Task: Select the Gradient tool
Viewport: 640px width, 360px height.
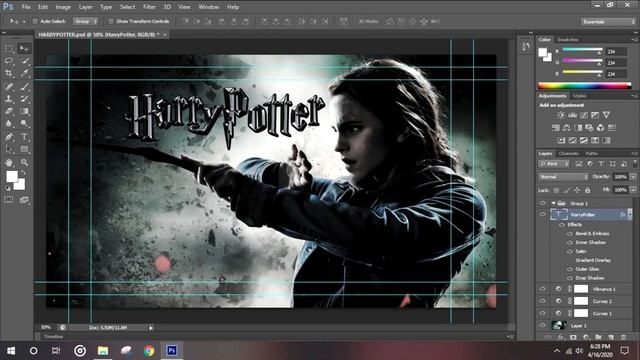Action: coord(24,111)
